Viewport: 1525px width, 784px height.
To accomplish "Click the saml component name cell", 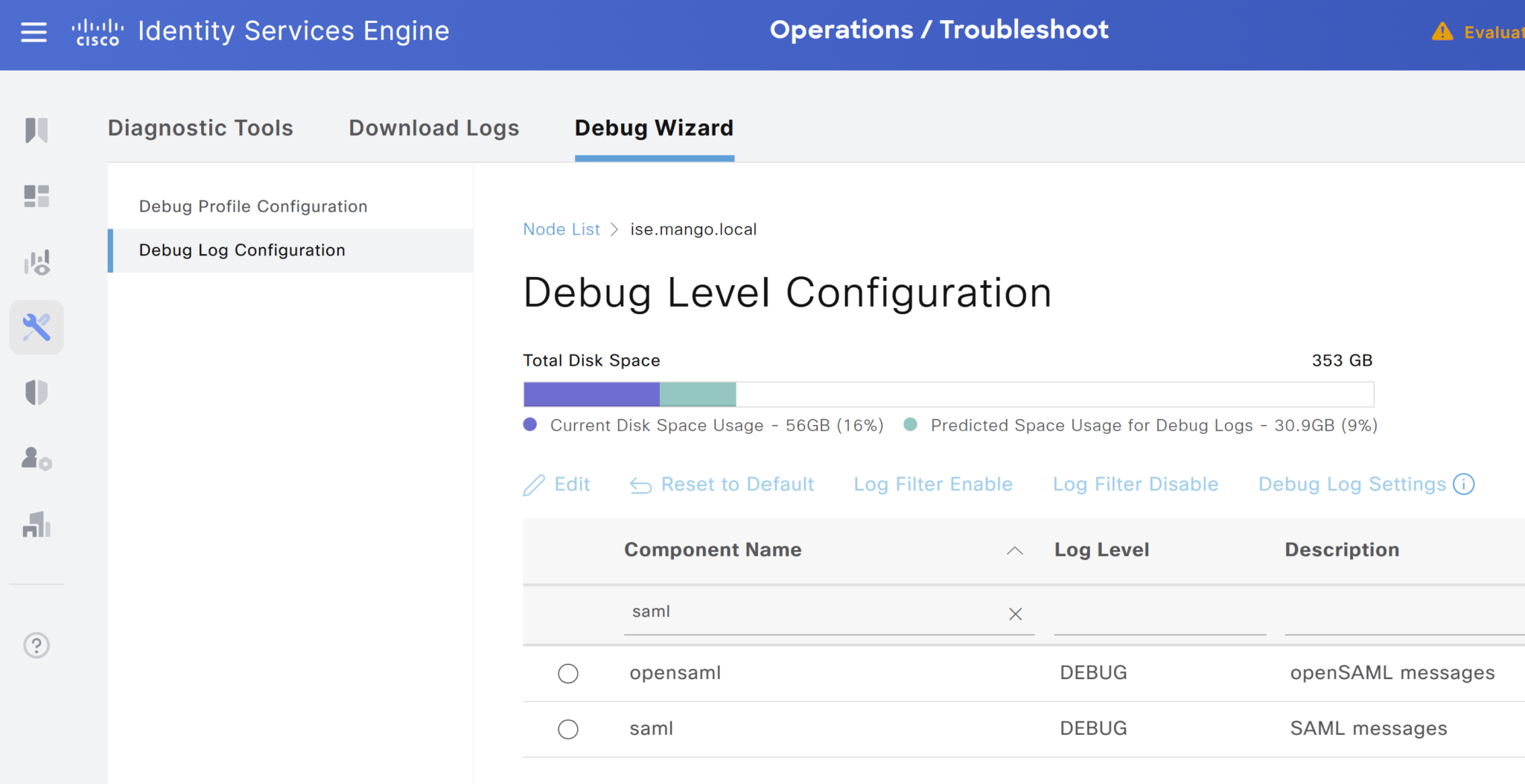I will pyautogui.click(x=651, y=729).
